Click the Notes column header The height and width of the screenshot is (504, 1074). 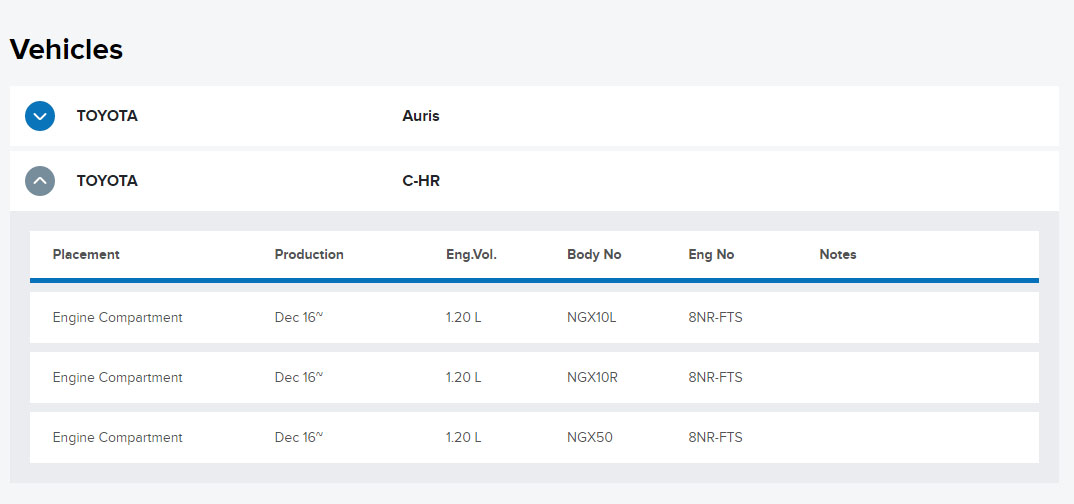(x=838, y=254)
